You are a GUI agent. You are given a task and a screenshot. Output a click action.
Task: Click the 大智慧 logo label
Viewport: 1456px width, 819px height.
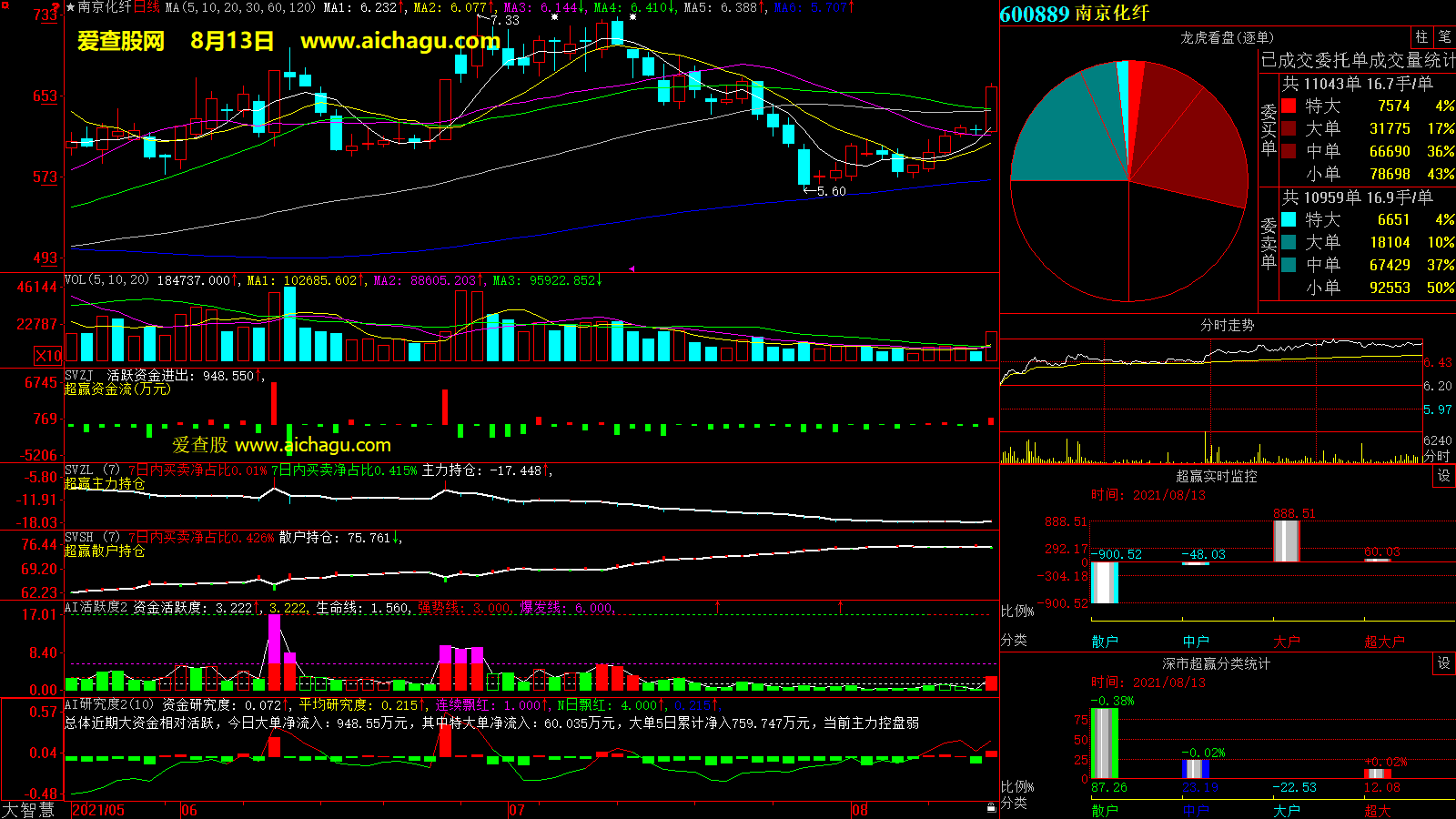[x=28, y=809]
